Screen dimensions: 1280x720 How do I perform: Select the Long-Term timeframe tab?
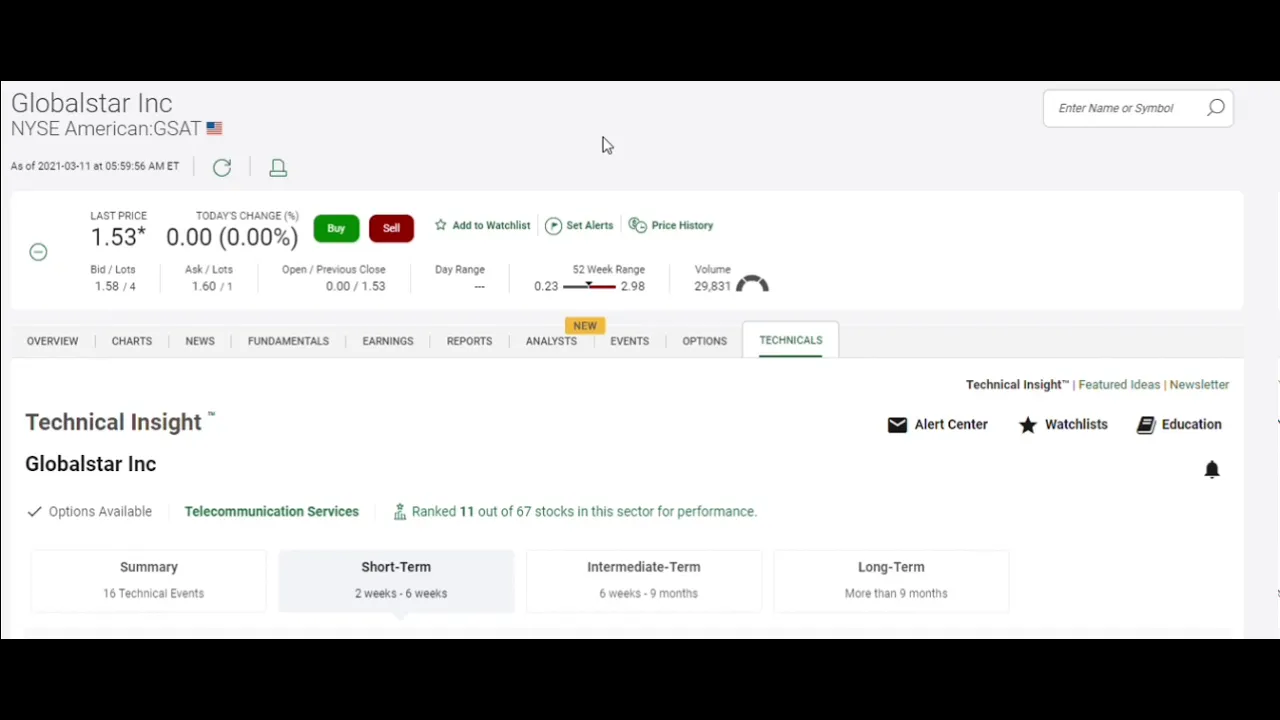[891, 580]
